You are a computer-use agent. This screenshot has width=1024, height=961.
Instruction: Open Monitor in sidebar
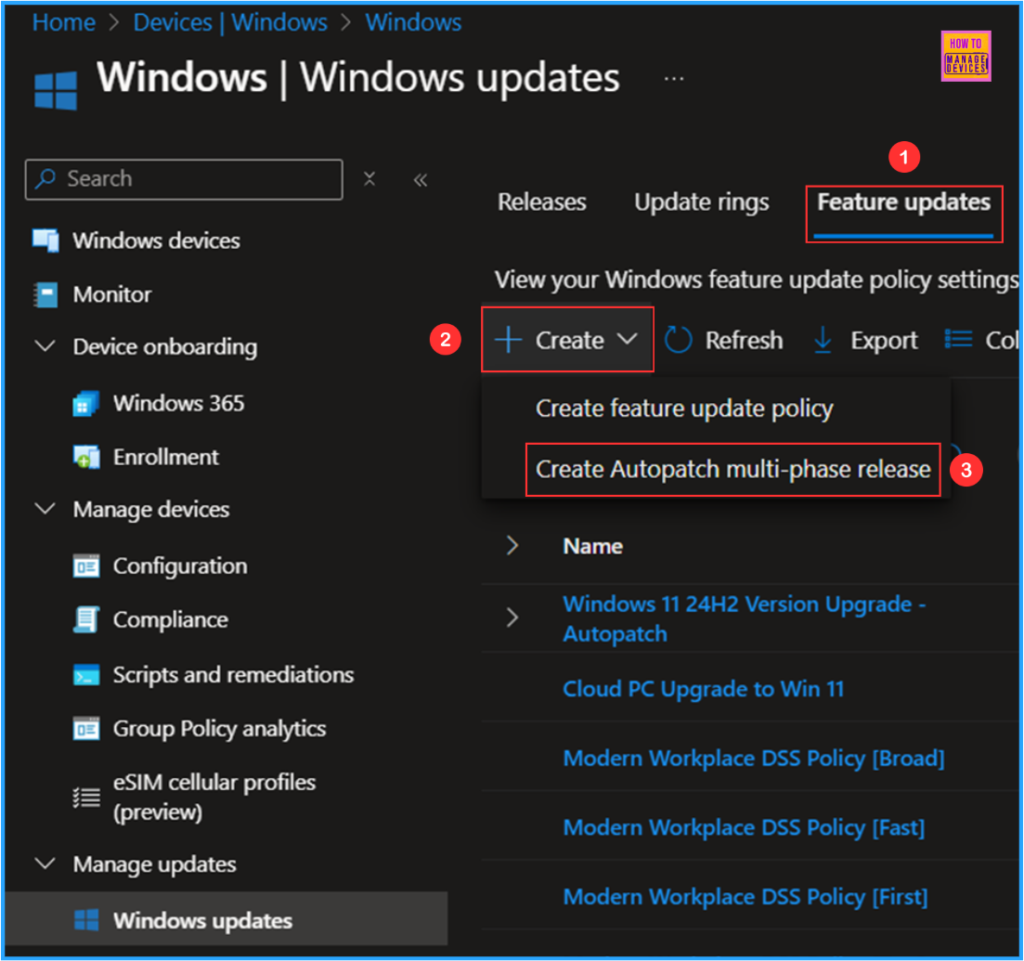point(112,294)
